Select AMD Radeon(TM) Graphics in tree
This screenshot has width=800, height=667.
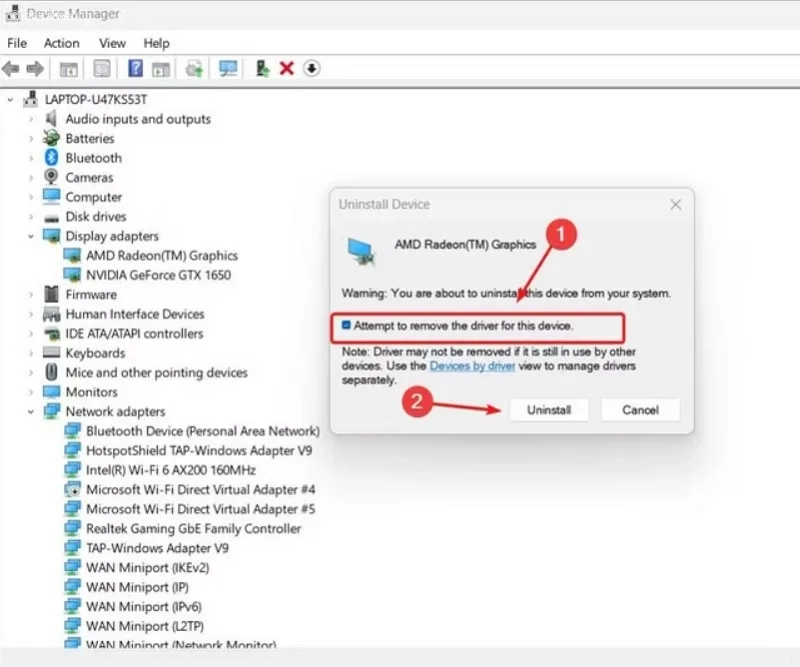pos(162,255)
